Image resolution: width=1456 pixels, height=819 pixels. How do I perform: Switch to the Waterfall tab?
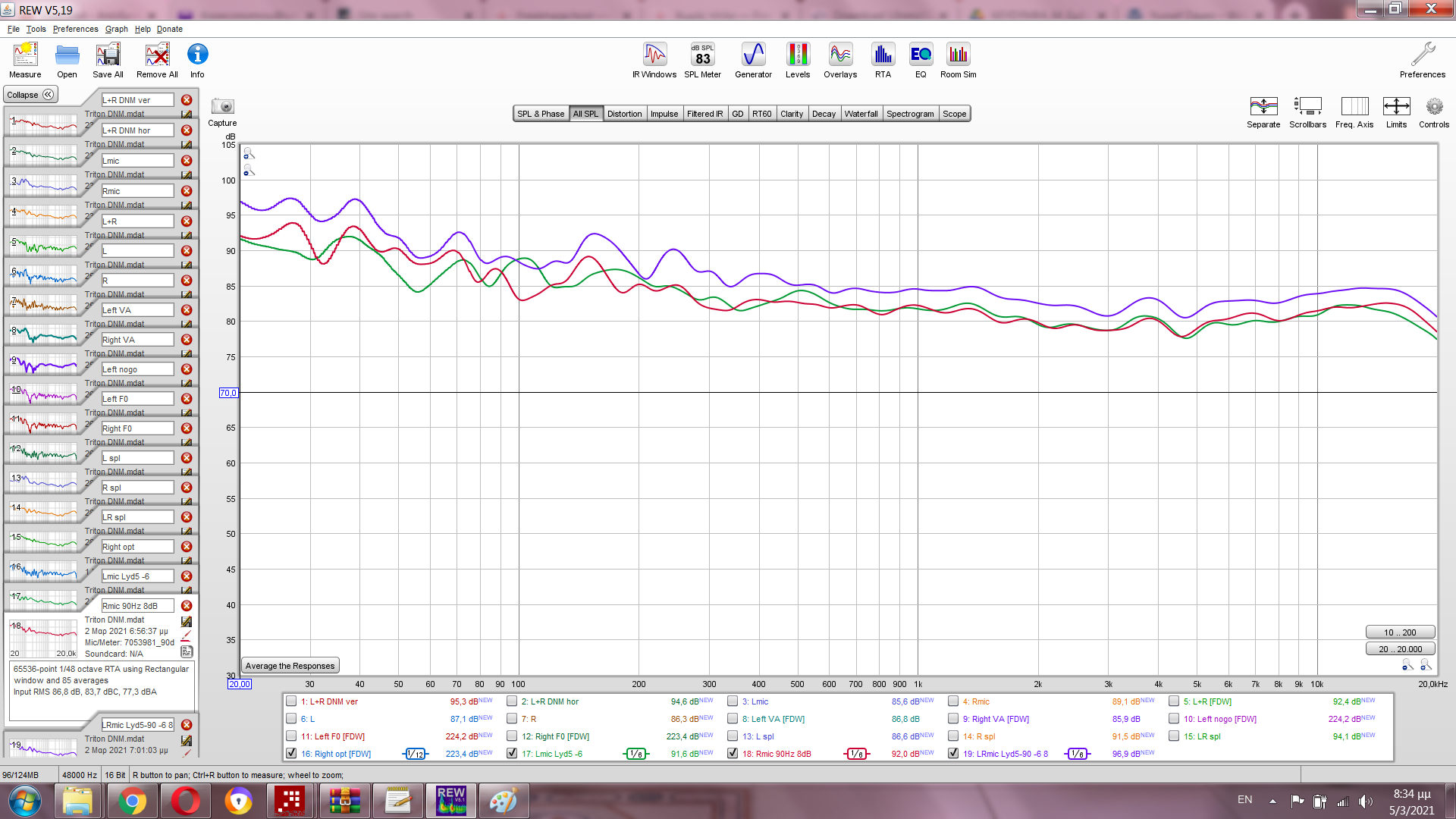click(861, 114)
